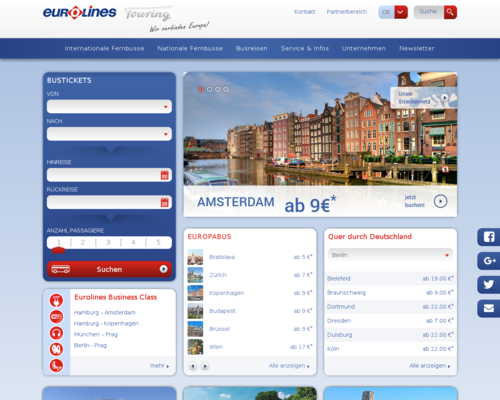Click the Unser Streckennetz play arrow
This screenshot has width=500, height=400.
[445, 98]
